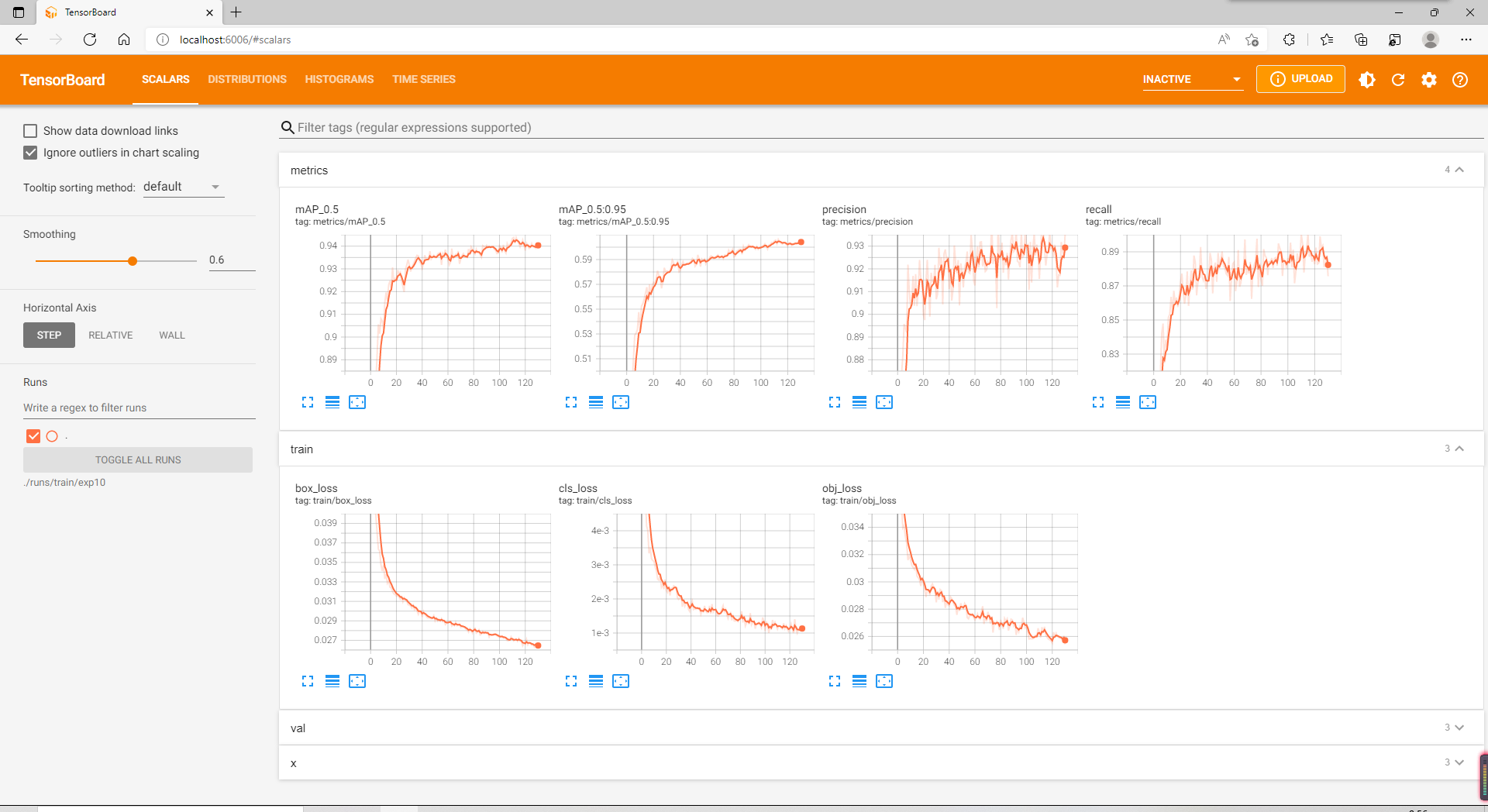Open a new browser tab
Screen dimensions: 1488x812
(x=236, y=12)
